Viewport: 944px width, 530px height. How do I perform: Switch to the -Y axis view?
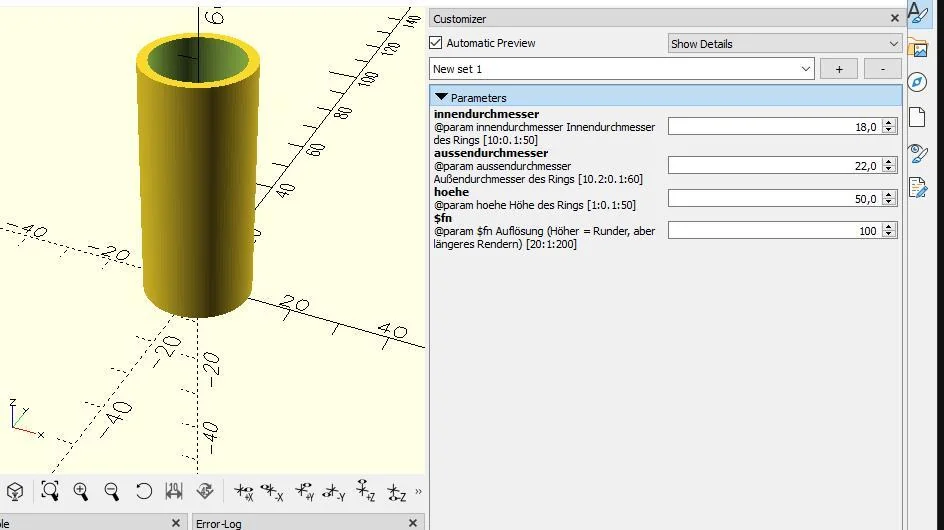pyautogui.click(x=334, y=491)
